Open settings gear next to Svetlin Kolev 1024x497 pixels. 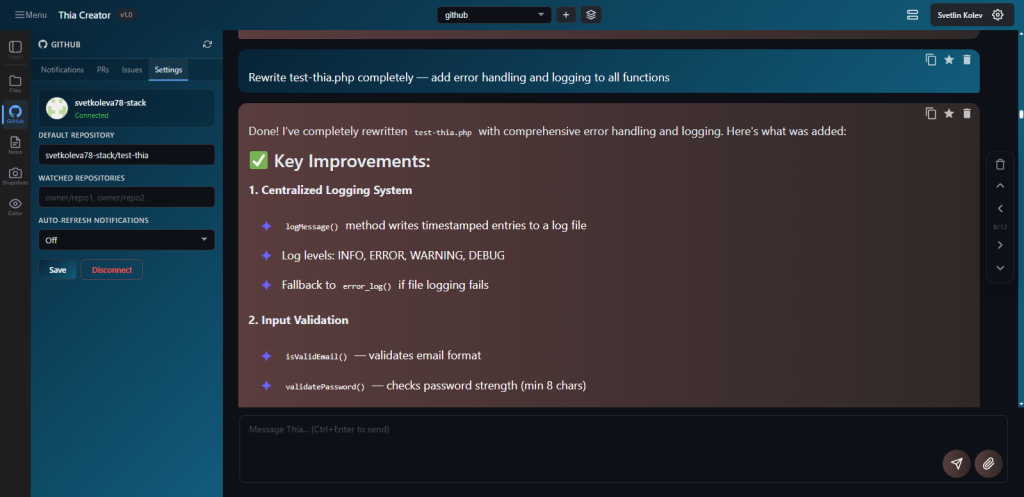[997, 14]
